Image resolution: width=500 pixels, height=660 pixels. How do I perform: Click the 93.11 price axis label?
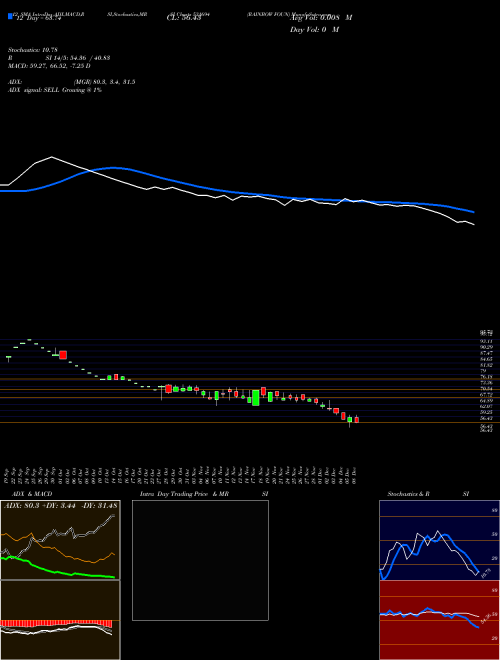[486, 341]
